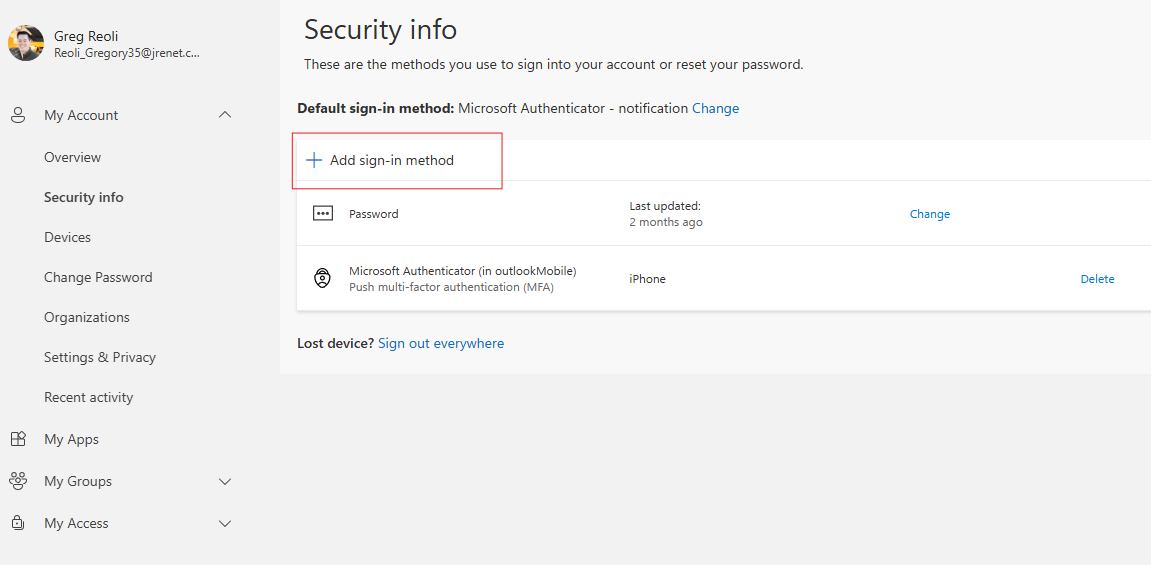
Task: Go to Devices in sidebar
Action: pos(67,237)
